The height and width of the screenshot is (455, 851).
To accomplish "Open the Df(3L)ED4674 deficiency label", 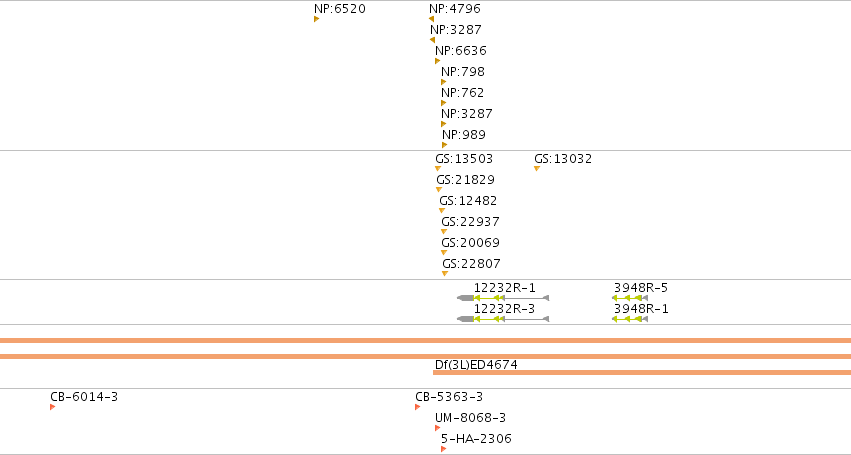I will pyautogui.click(x=477, y=365).
